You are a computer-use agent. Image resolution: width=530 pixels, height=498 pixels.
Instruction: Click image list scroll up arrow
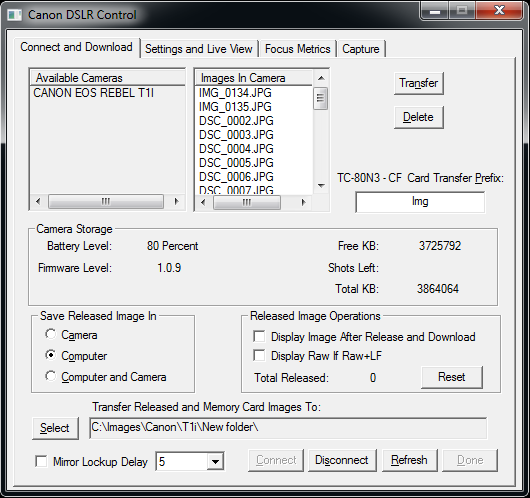click(x=321, y=78)
